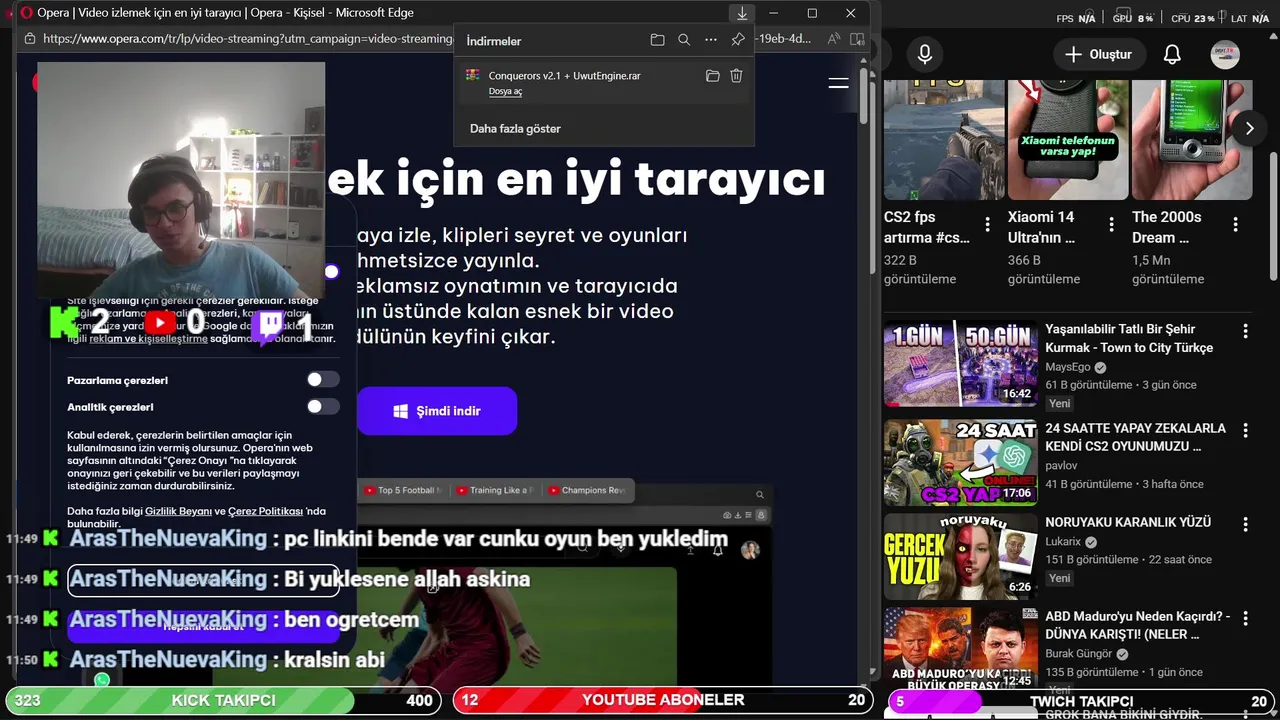Open options menu for Xiaomi 14 Ultra'nın short
The height and width of the screenshot is (720, 1280).
point(1111,225)
